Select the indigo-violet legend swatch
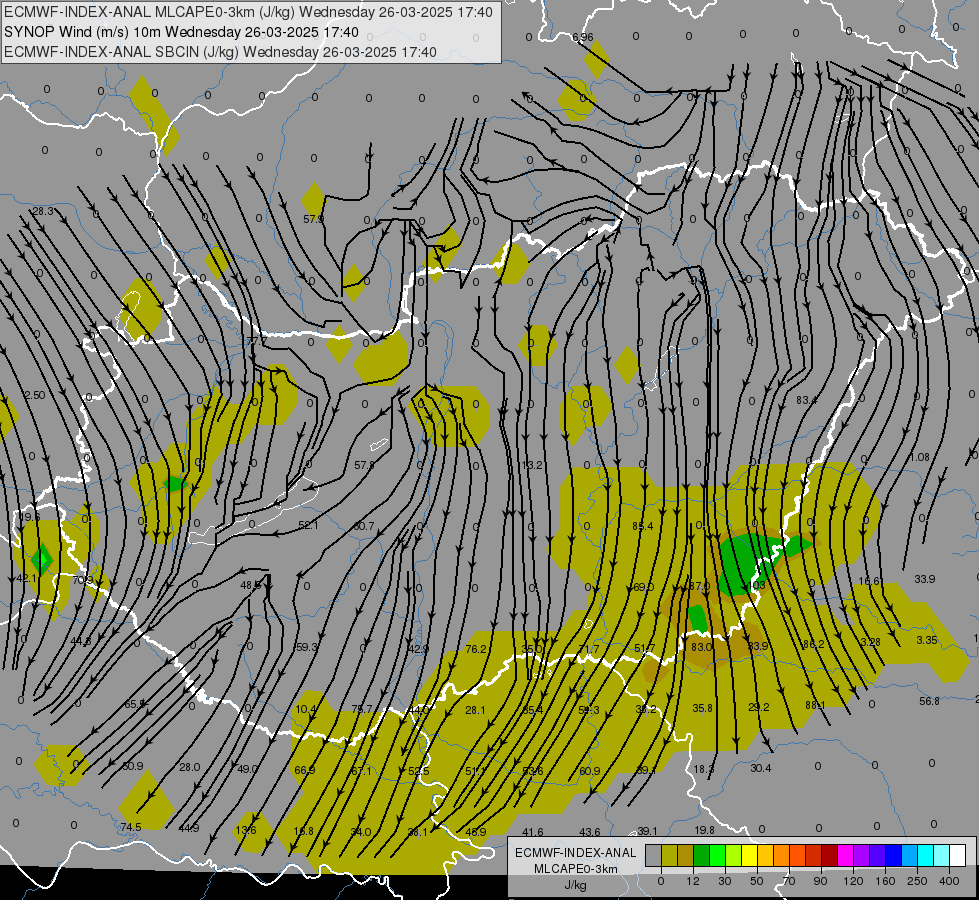Screen dimensions: 979x900 coord(878,856)
